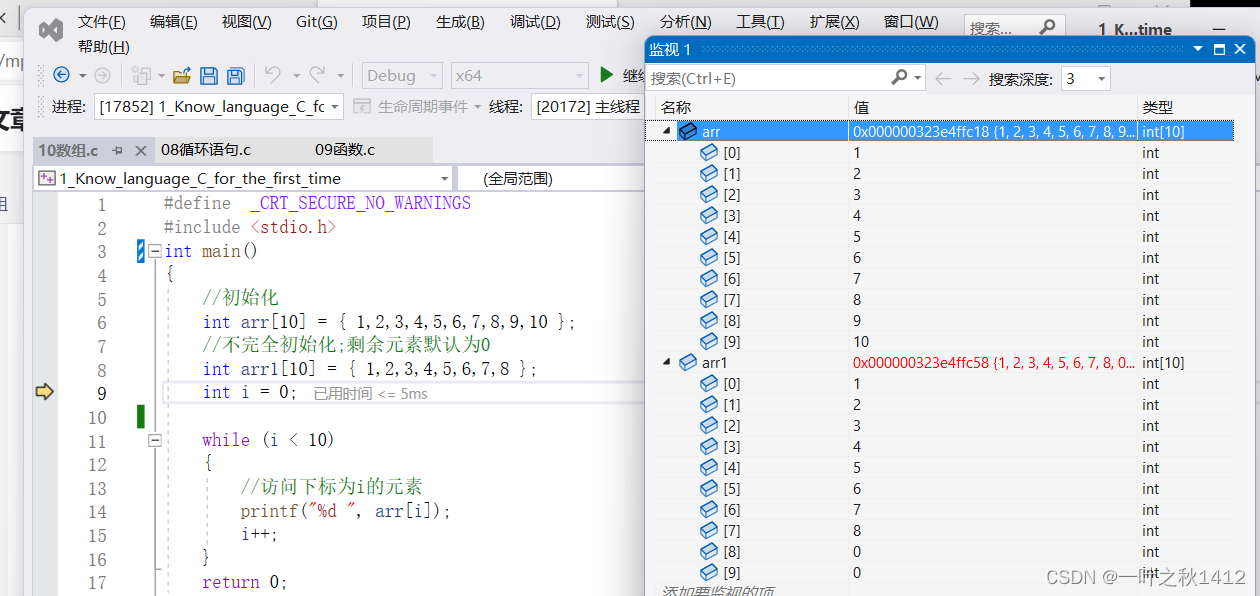This screenshot has width=1260, height=596.
Task: Collapse the arr1 variable in Watch 1
Action: point(664,362)
